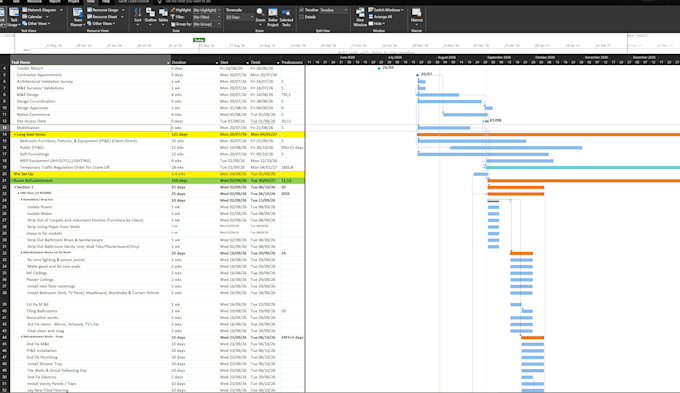Select the Plaster Ceilings task name
Viewport: 680px width, 393px height.
tap(40, 280)
